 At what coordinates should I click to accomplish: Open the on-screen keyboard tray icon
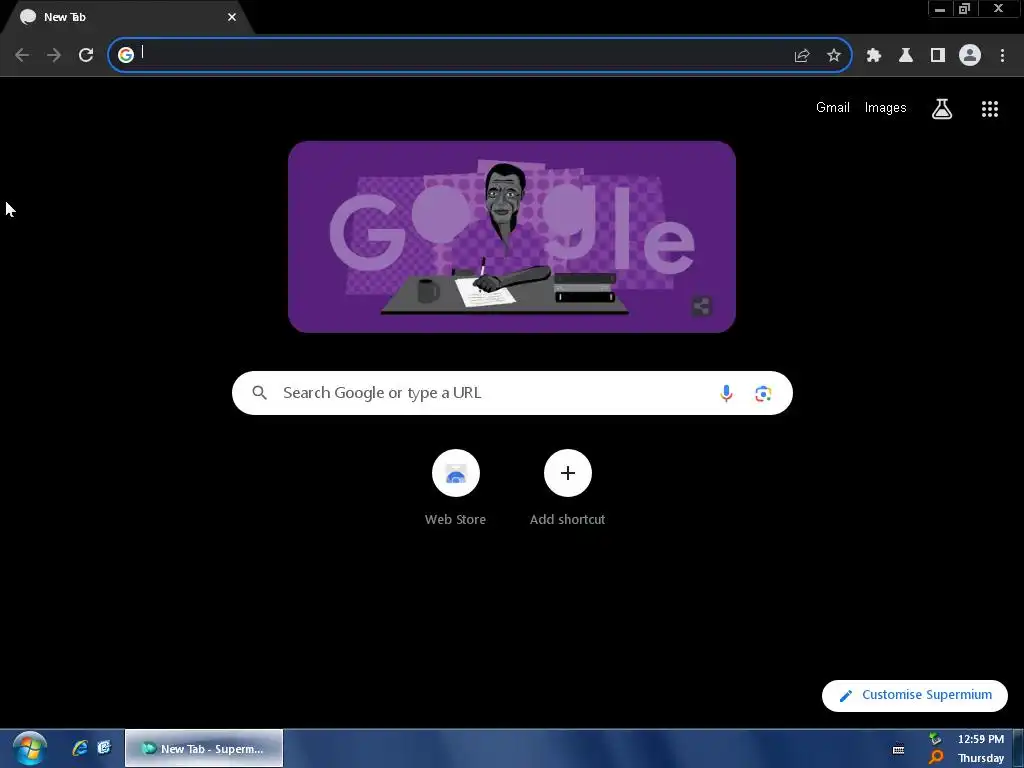tap(899, 750)
